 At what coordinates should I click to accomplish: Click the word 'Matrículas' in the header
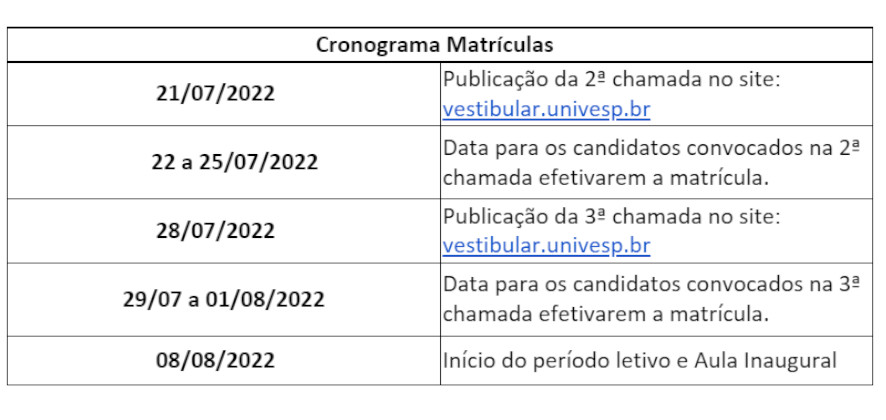[x=500, y=45]
